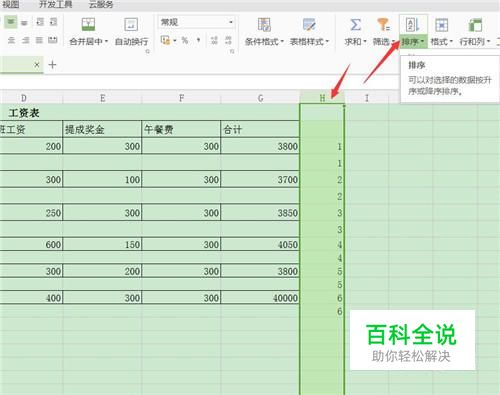Click the cell with value 40000
The height and width of the screenshot is (395, 500).
260,297
